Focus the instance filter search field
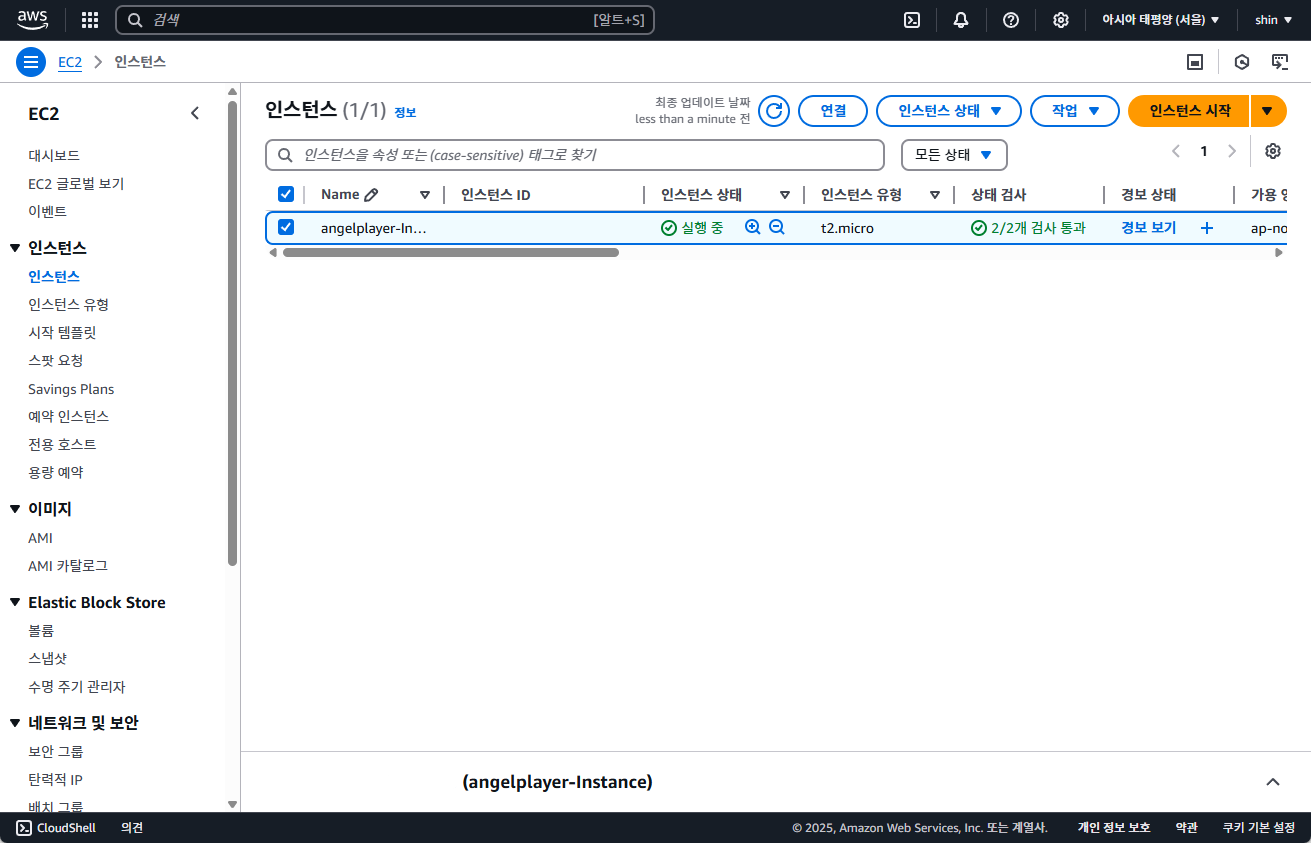 point(575,155)
